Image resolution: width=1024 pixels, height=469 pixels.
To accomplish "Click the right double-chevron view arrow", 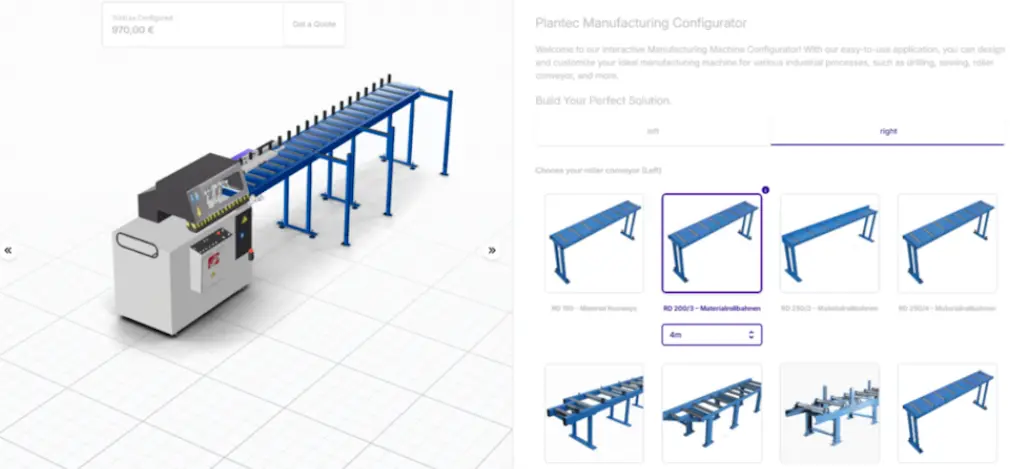I will point(492,250).
